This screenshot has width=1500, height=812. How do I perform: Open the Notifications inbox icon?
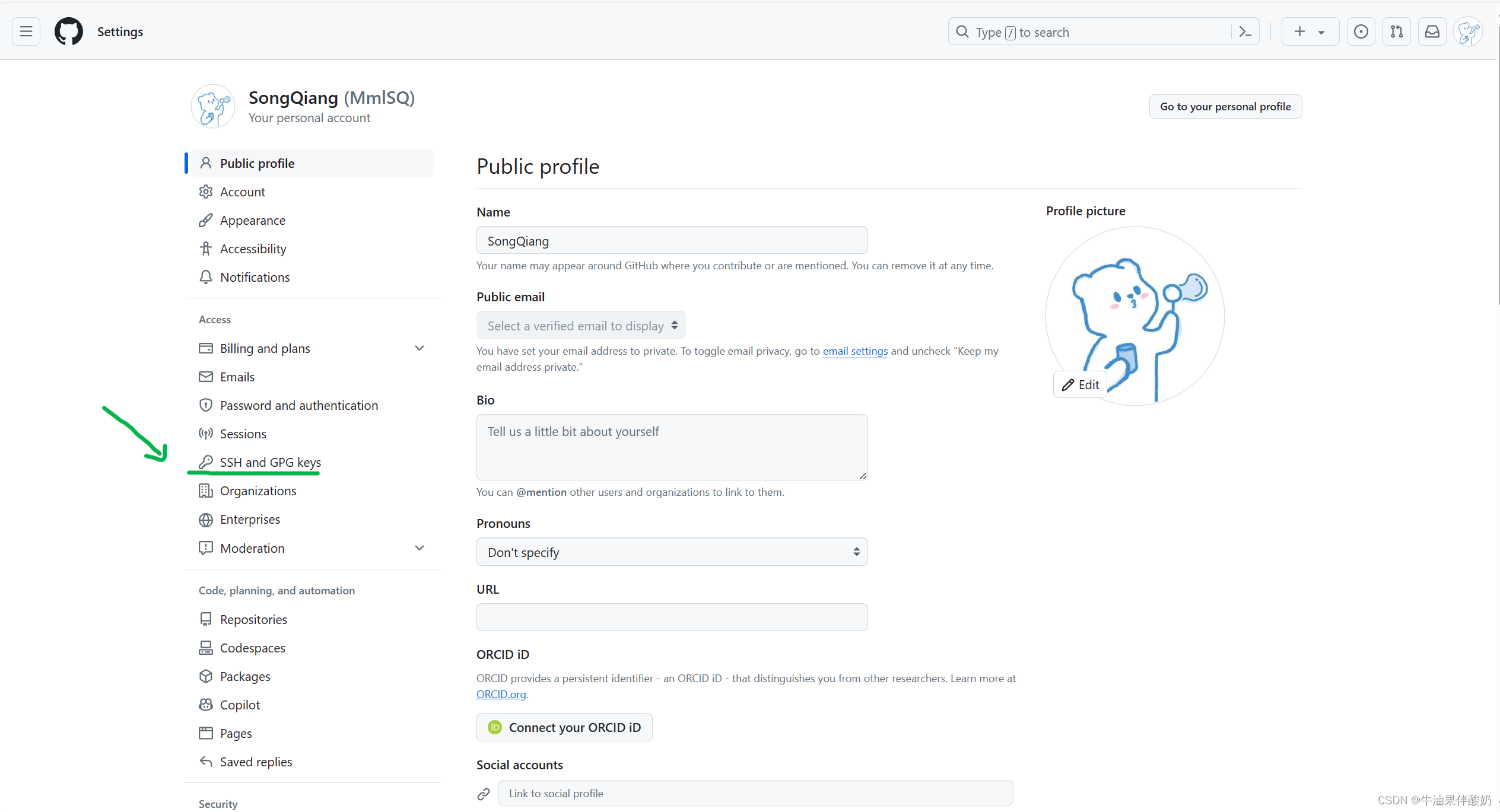[x=1432, y=31]
